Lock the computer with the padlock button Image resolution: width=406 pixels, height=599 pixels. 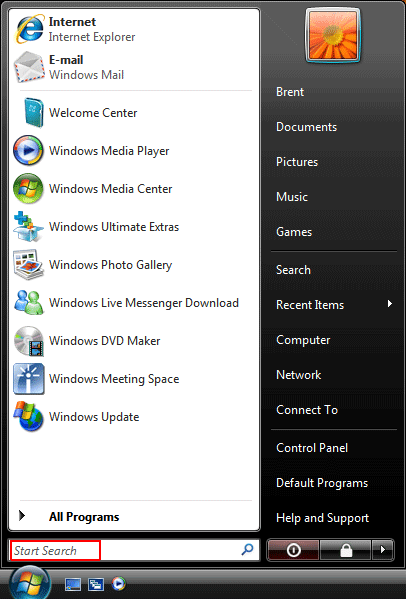(x=345, y=550)
